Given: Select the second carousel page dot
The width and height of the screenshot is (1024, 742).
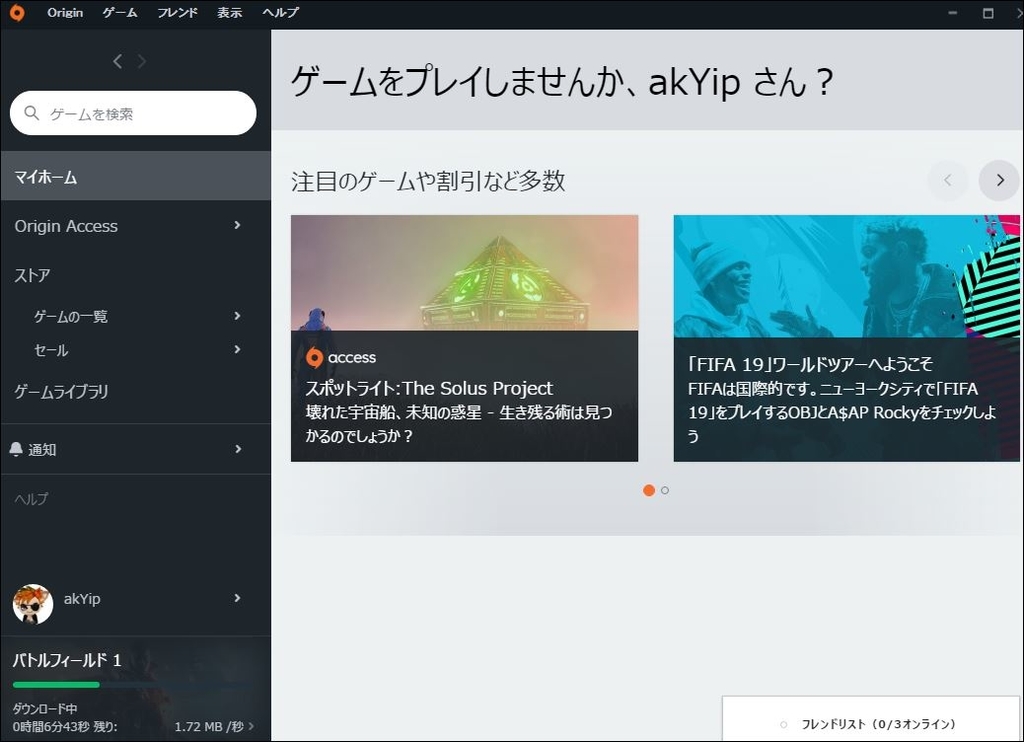Looking at the screenshot, I should [x=665, y=491].
